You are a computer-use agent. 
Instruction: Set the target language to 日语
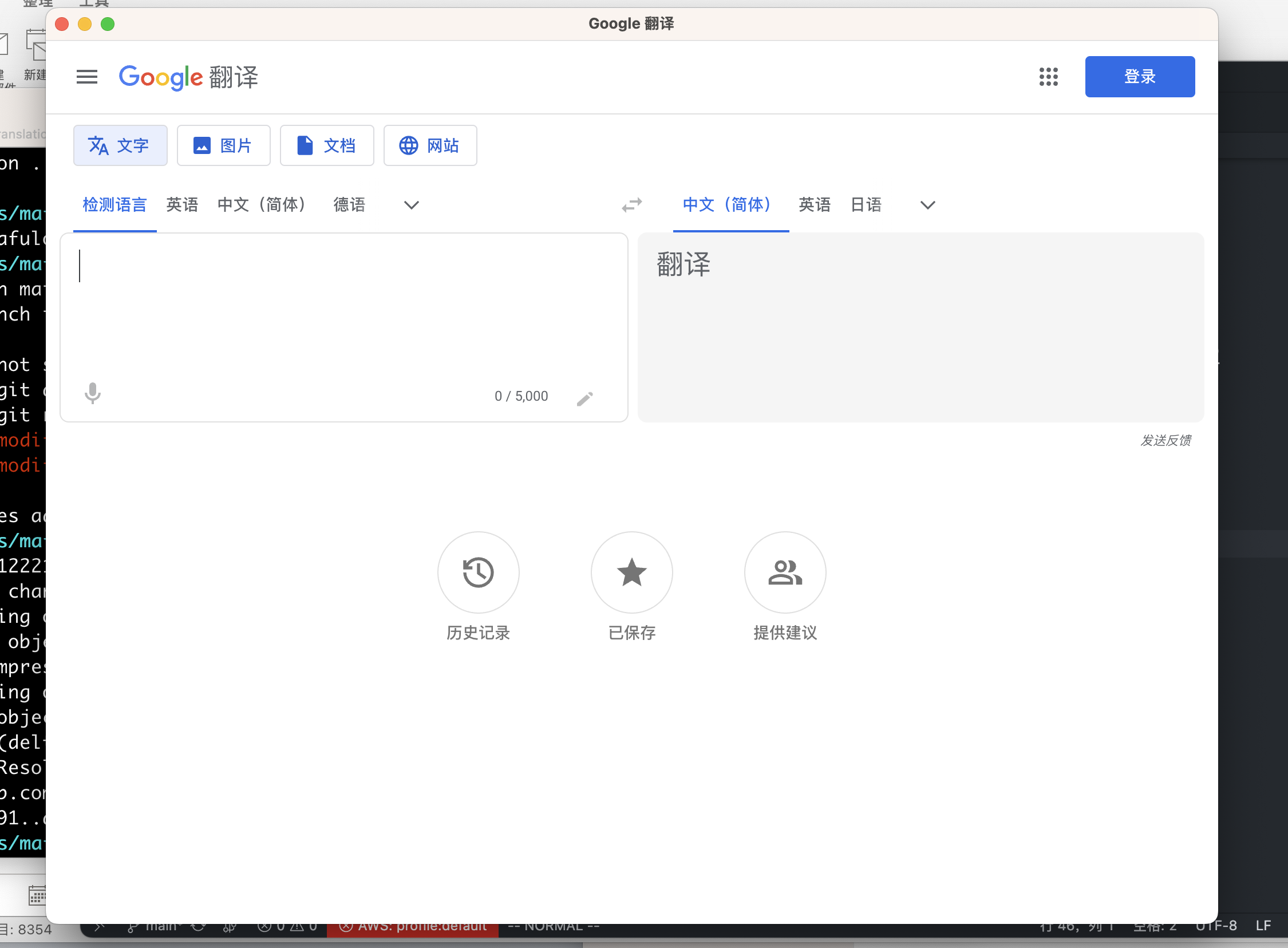866,205
